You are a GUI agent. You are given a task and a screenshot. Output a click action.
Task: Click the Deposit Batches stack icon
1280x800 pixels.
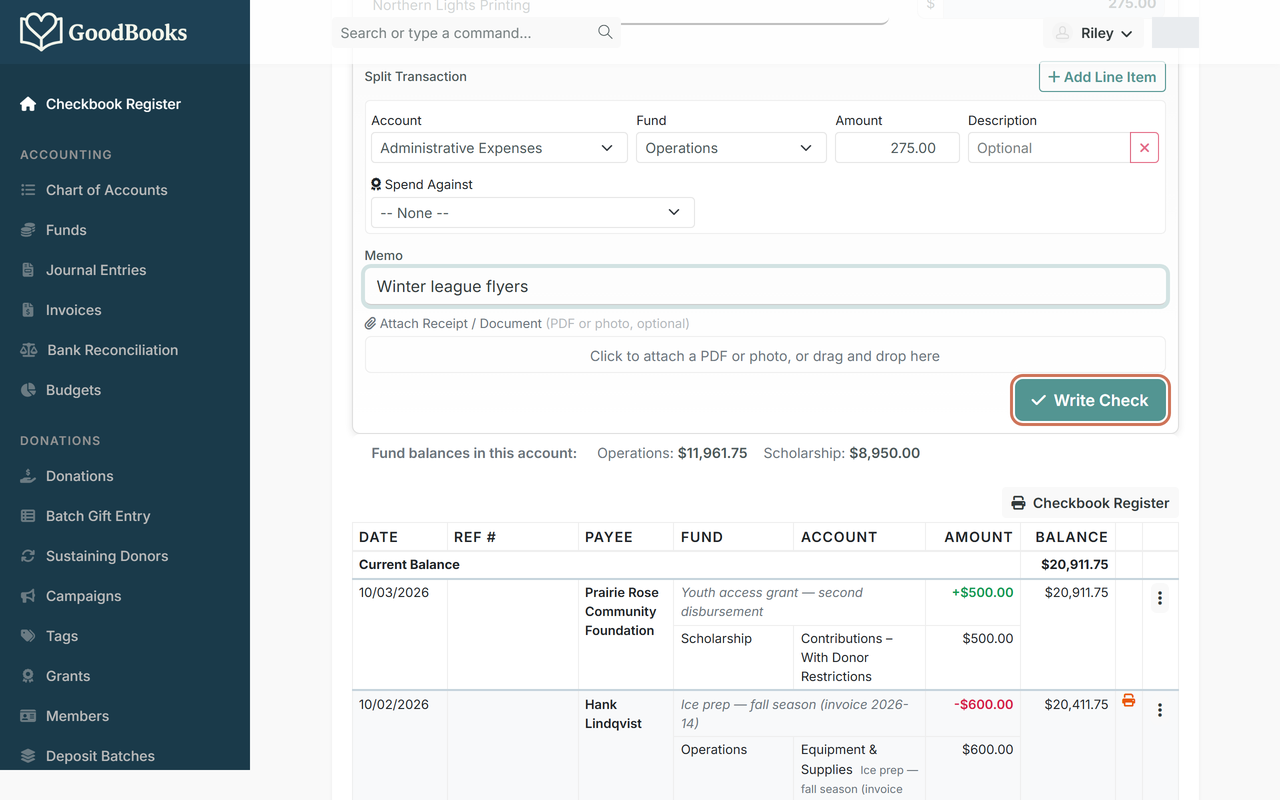click(28, 756)
